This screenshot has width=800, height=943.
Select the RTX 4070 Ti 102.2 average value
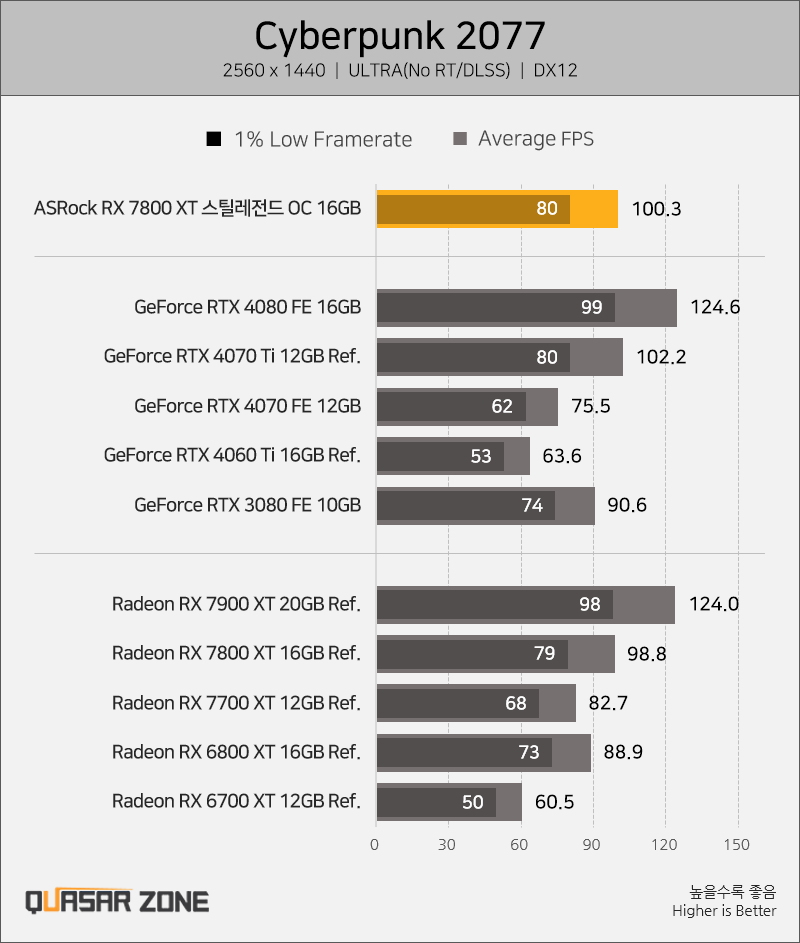point(661,357)
